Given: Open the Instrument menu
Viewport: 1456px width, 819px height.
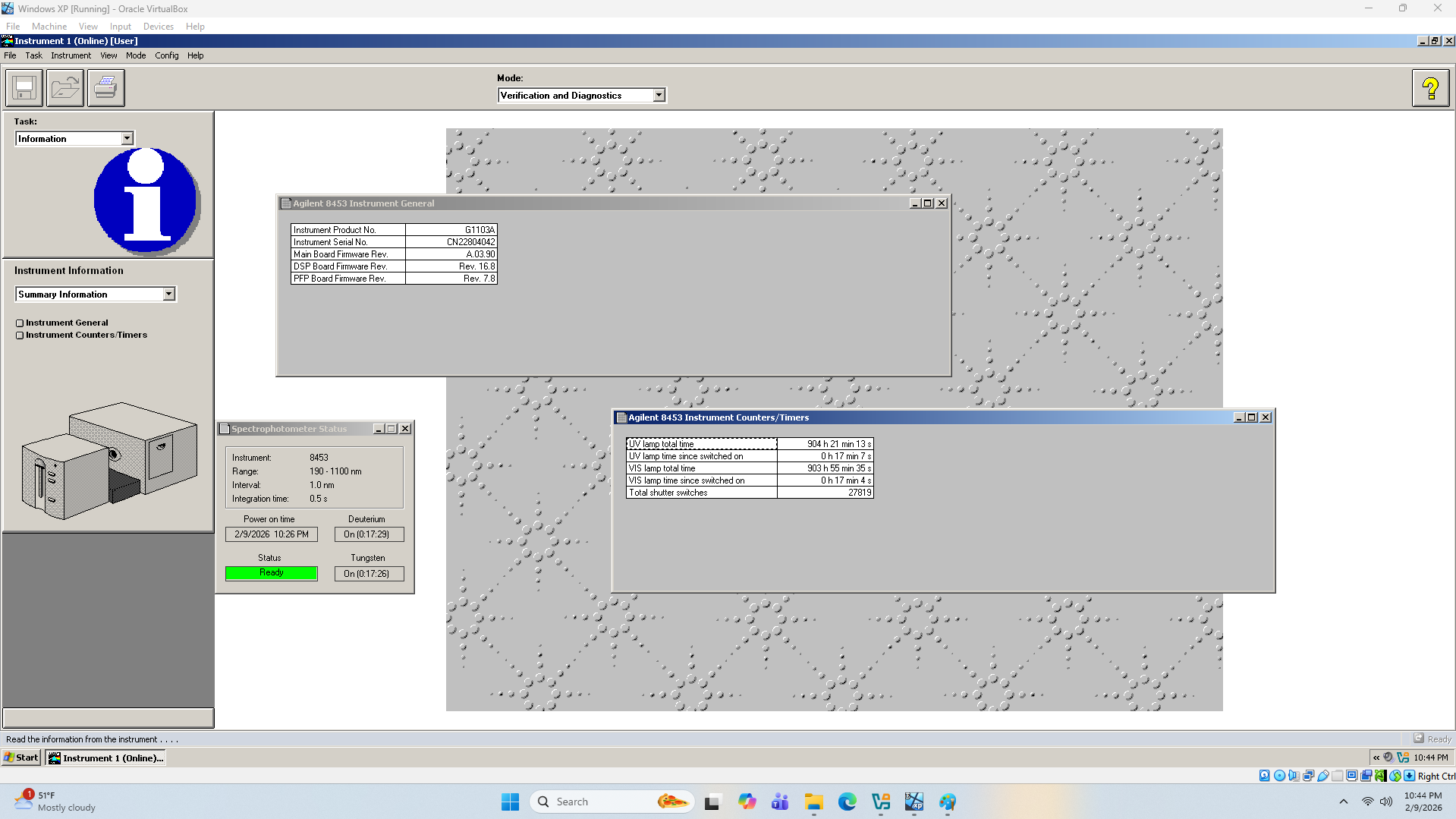Looking at the screenshot, I should pos(71,55).
